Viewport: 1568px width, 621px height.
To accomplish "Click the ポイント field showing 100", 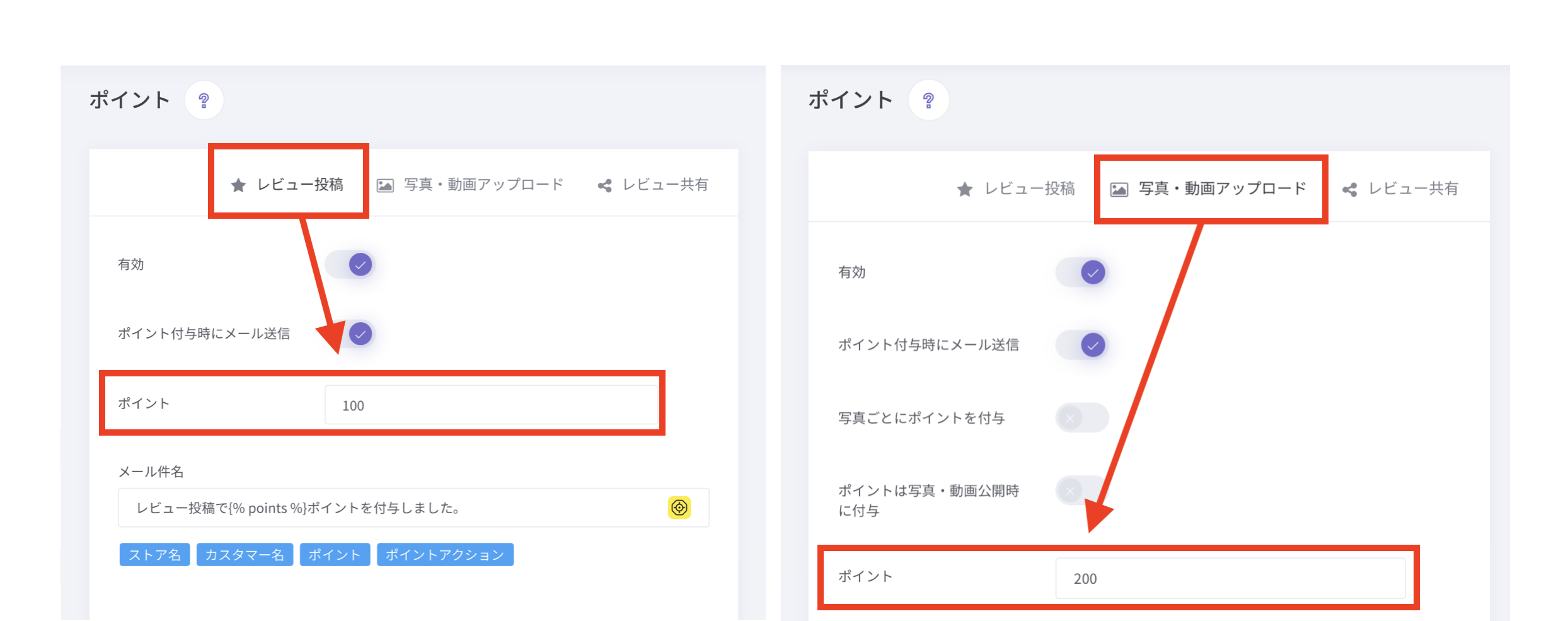I will 492,405.
